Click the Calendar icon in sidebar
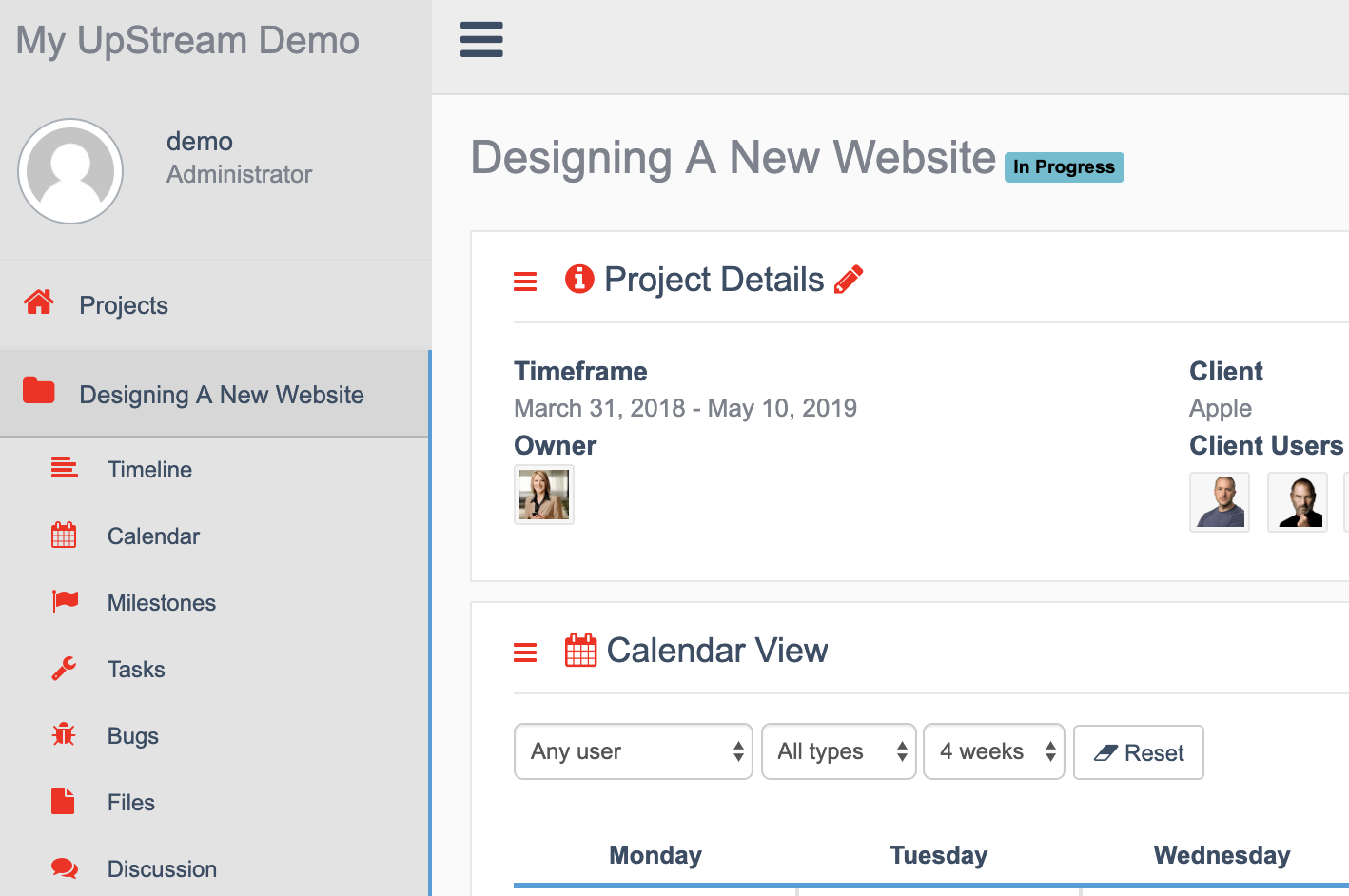The width and height of the screenshot is (1349, 896). (64, 536)
